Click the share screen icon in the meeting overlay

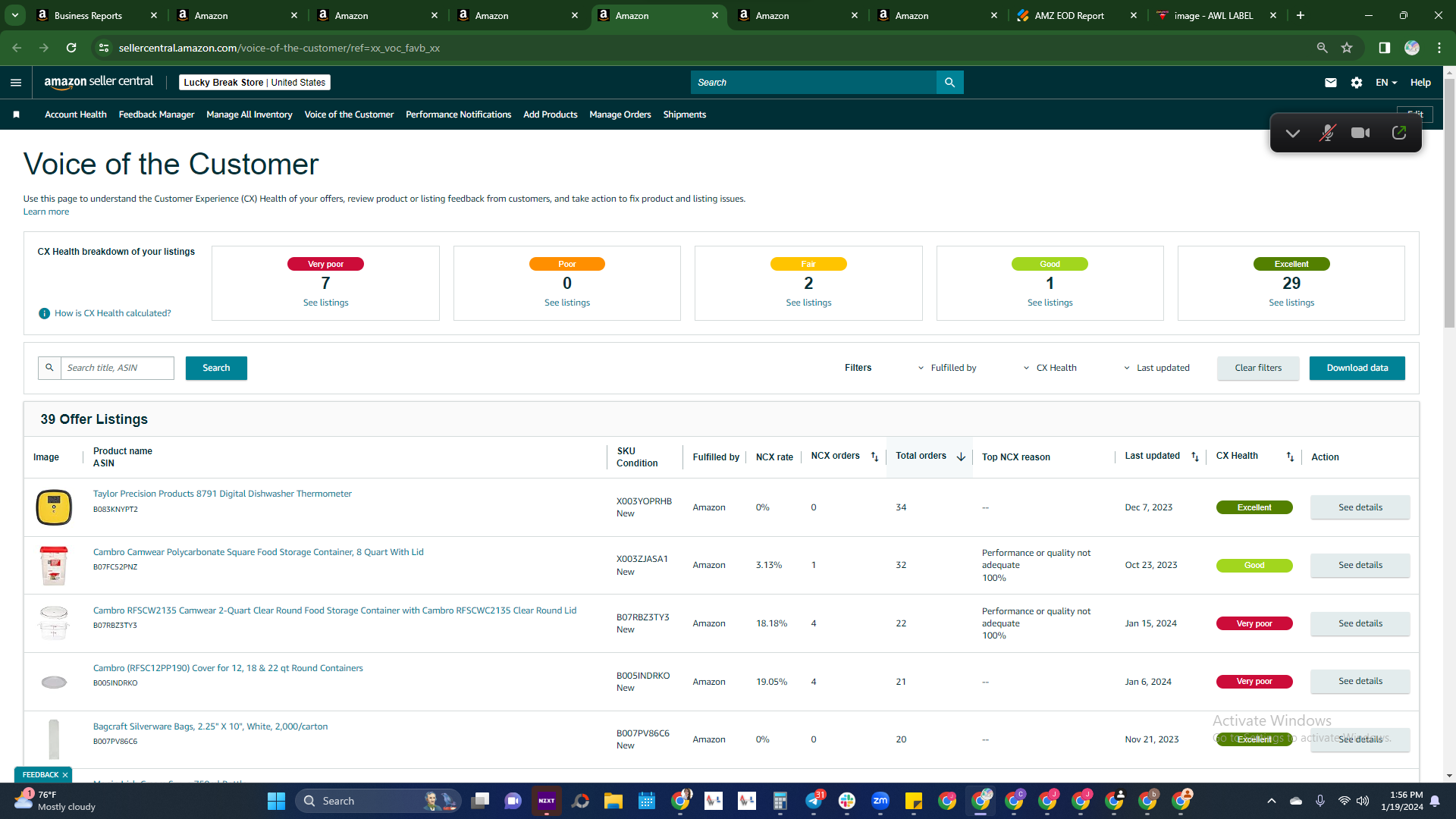(1399, 133)
